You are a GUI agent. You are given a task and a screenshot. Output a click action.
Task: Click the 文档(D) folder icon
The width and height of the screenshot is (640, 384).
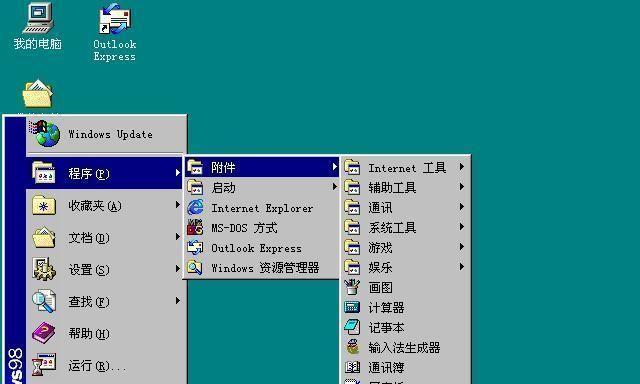pyautogui.click(x=44, y=237)
